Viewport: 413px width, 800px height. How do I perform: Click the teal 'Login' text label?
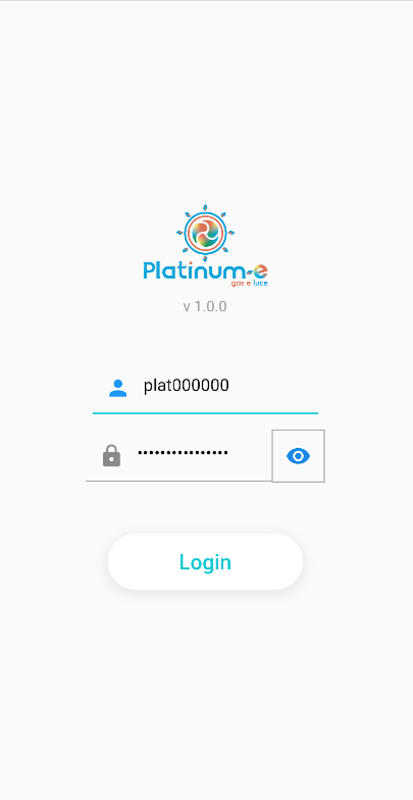tap(205, 562)
